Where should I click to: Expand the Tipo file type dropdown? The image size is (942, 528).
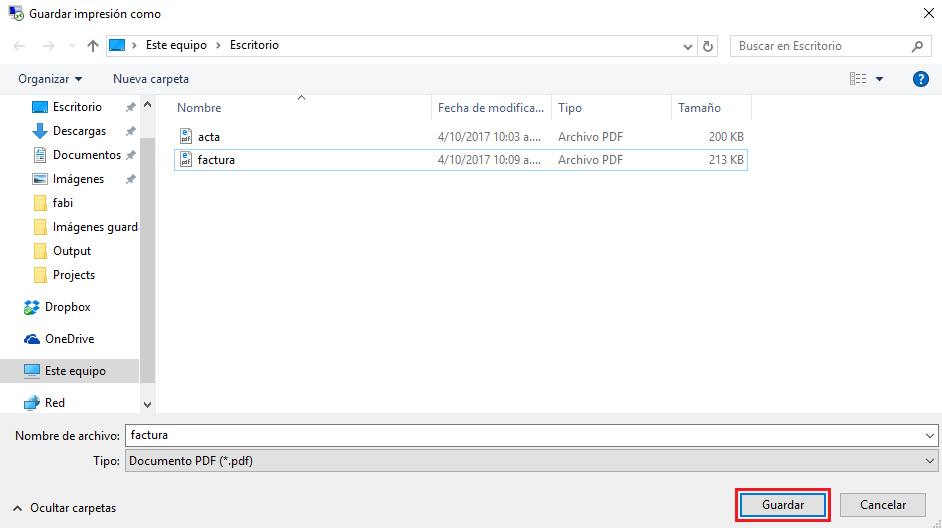pos(930,461)
